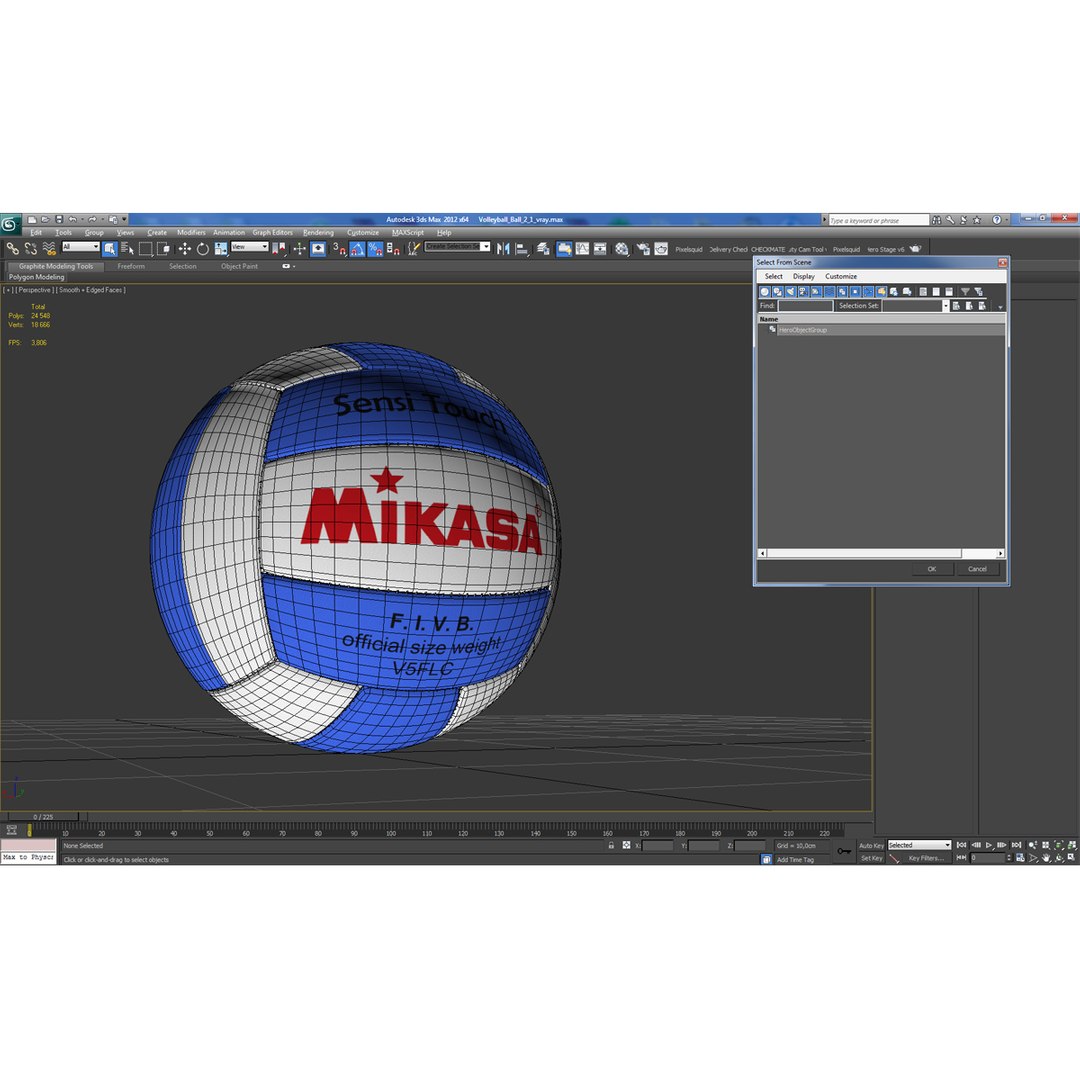Click the Unlink Selection tool
The height and width of the screenshot is (1080, 1080).
point(30,249)
